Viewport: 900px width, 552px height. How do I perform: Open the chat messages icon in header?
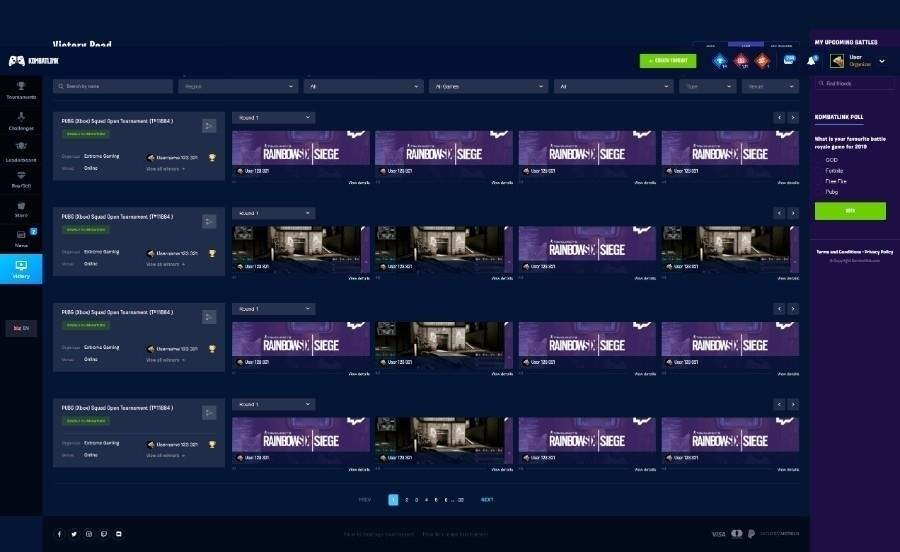(x=789, y=60)
